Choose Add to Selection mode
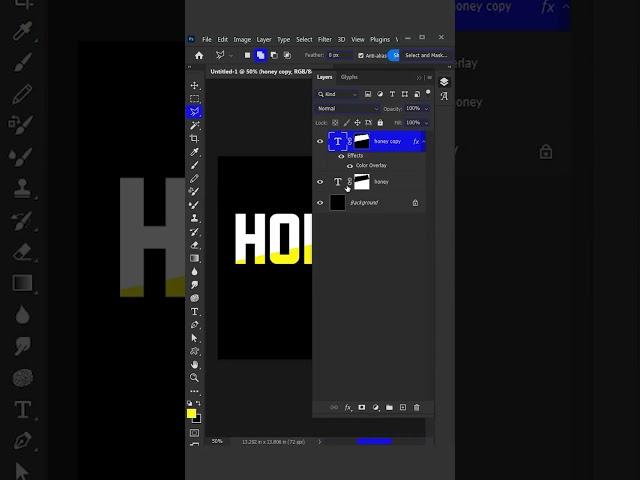The image size is (640, 480). point(260,55)
